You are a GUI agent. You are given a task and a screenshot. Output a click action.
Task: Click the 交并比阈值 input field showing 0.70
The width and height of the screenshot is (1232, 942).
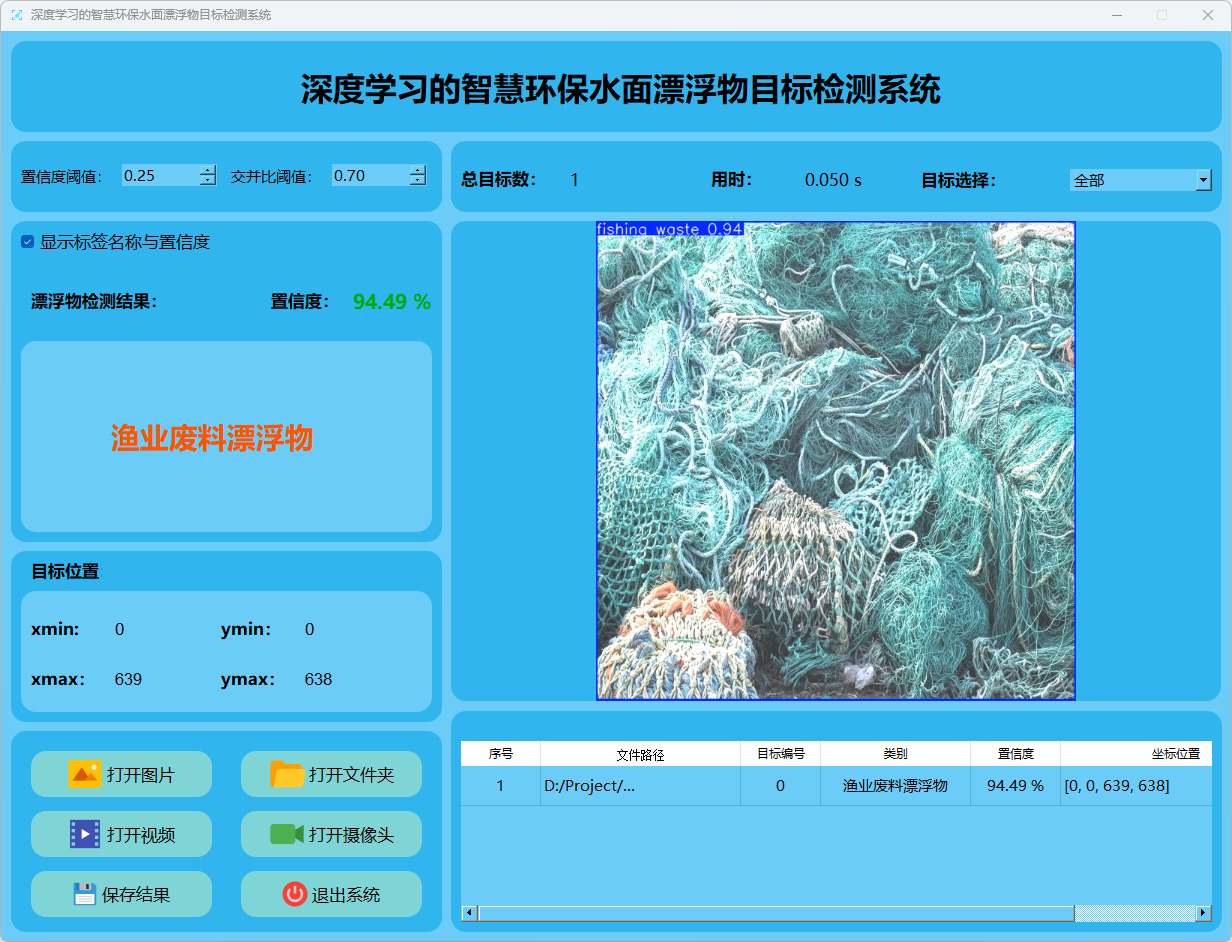click(368, 176)
